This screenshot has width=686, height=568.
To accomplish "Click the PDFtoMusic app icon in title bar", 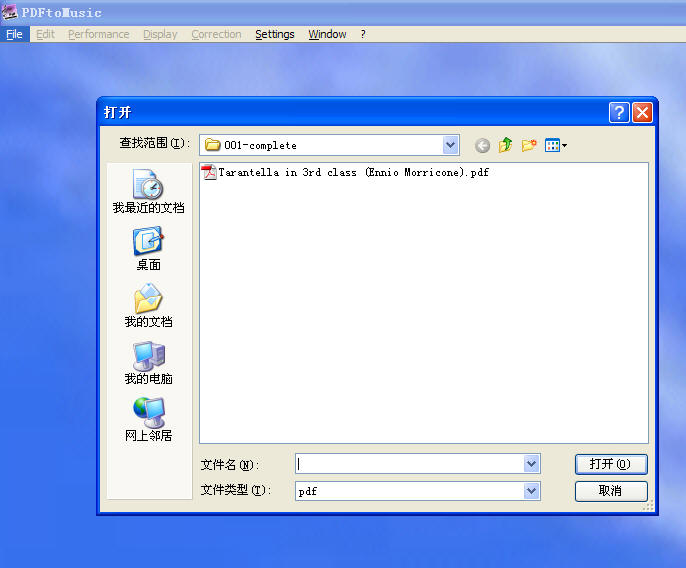I will (x=9, y=12).
